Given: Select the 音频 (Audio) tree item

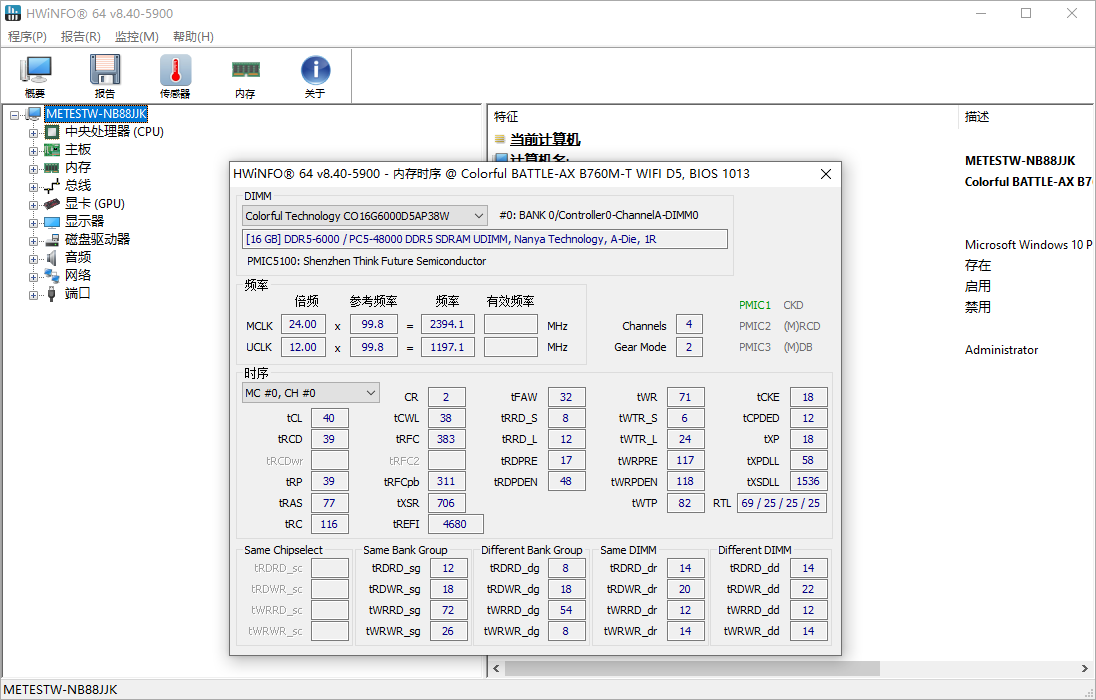Looking at the screenshot, I should pos(78,258).
